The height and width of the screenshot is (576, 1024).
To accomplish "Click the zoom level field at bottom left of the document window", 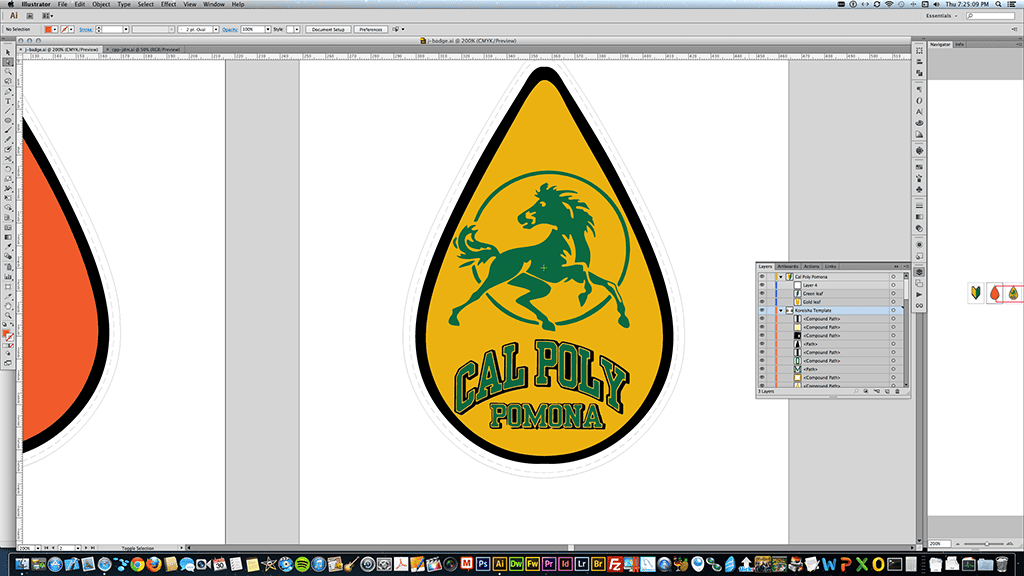I will coord(26,548).
